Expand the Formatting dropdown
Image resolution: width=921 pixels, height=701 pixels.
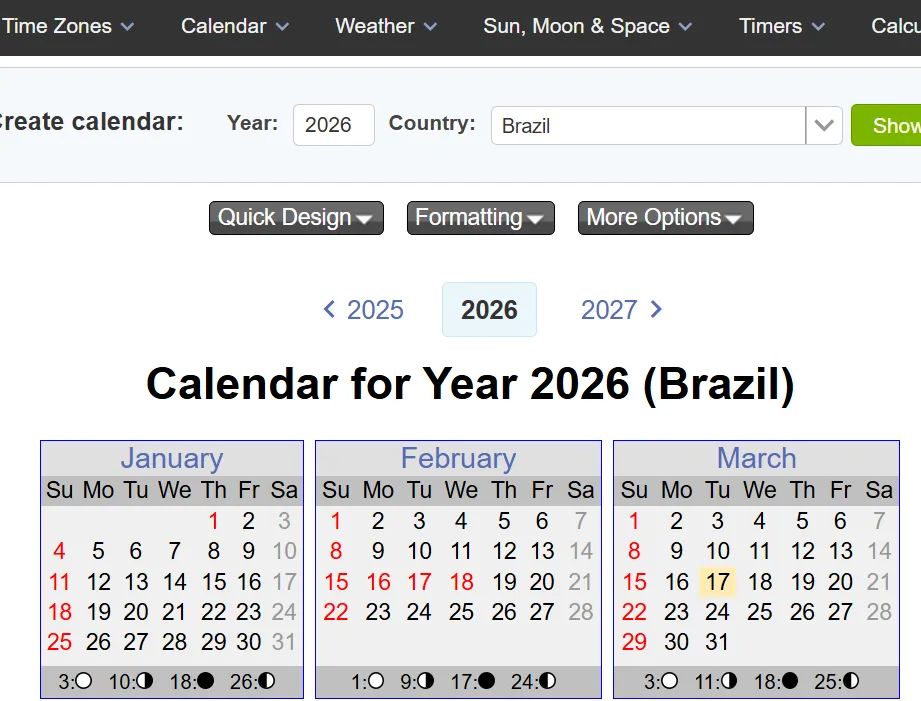pyautogui.click(x=480, y=218)
